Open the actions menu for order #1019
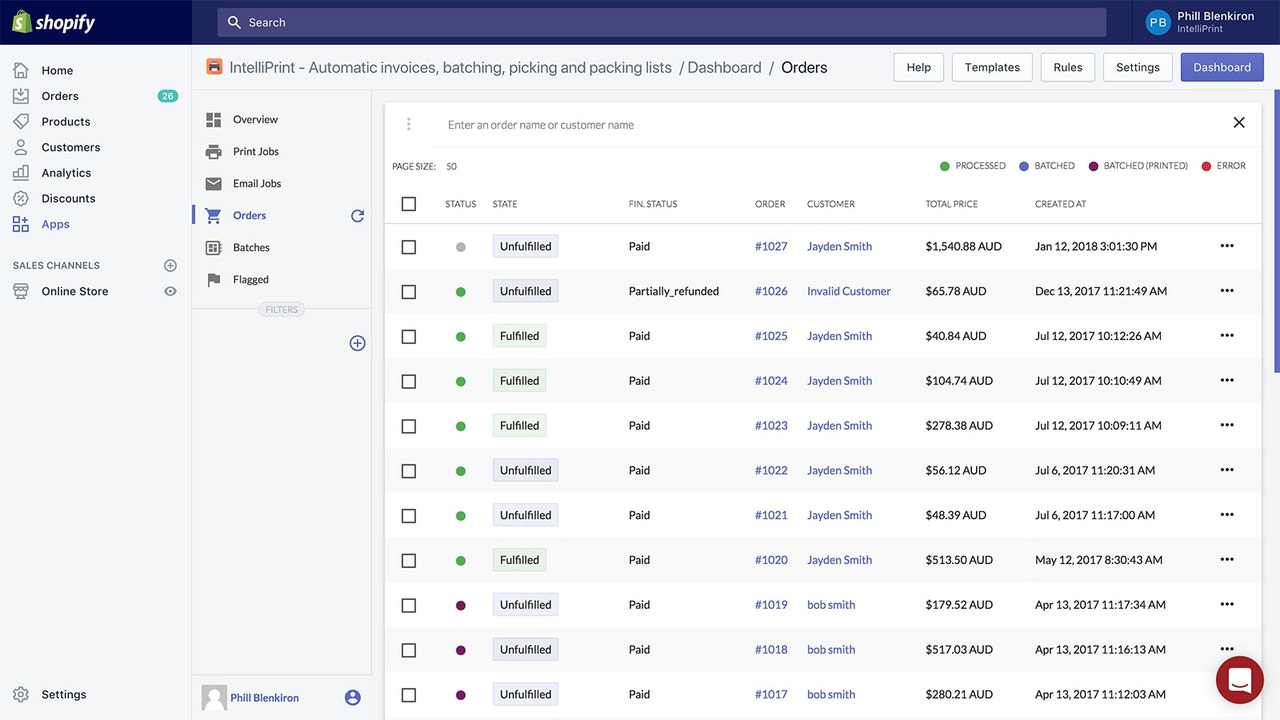Image resolution: width=1280 pixels, height=720 pixels. 1227,604
